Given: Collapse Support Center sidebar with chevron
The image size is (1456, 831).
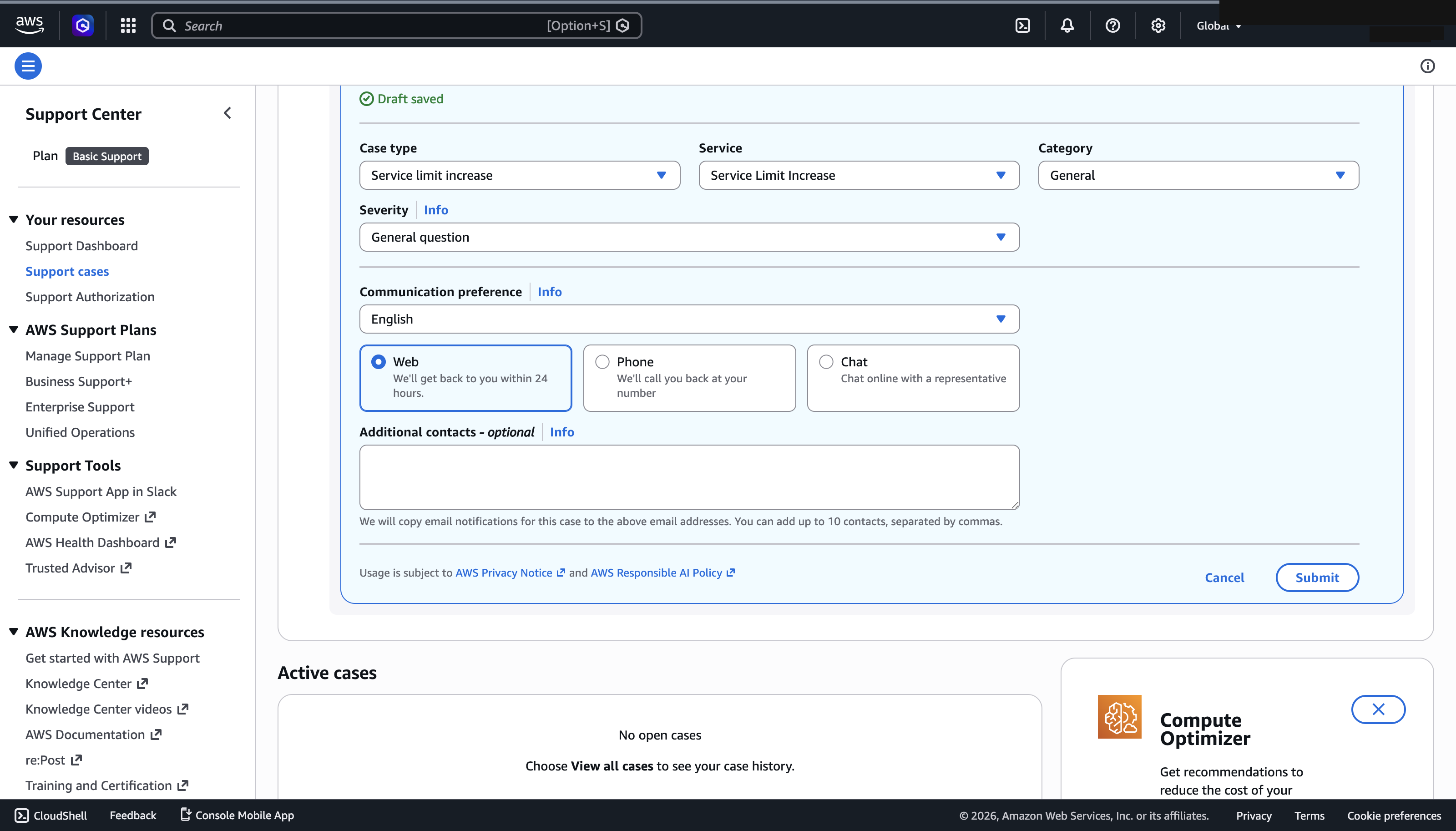Looking at the screenshot, I should tap(227, 113).
